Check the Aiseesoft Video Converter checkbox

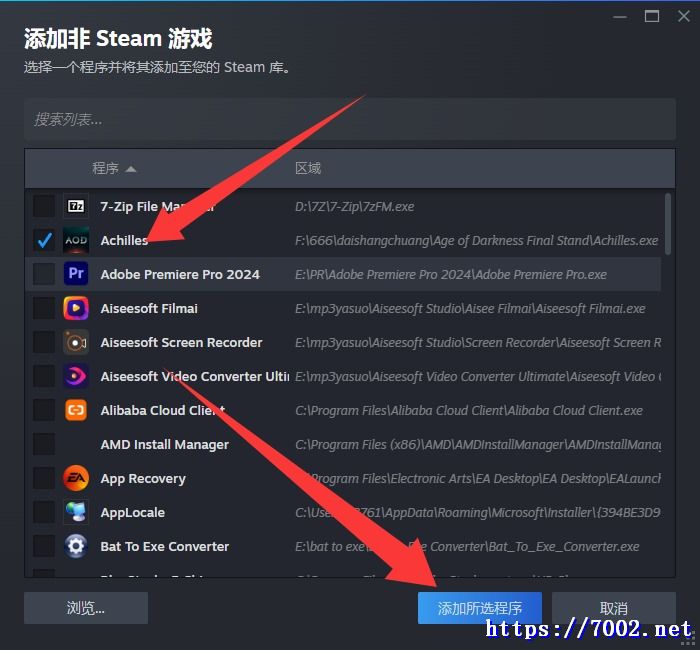click(x=44, y=376)
